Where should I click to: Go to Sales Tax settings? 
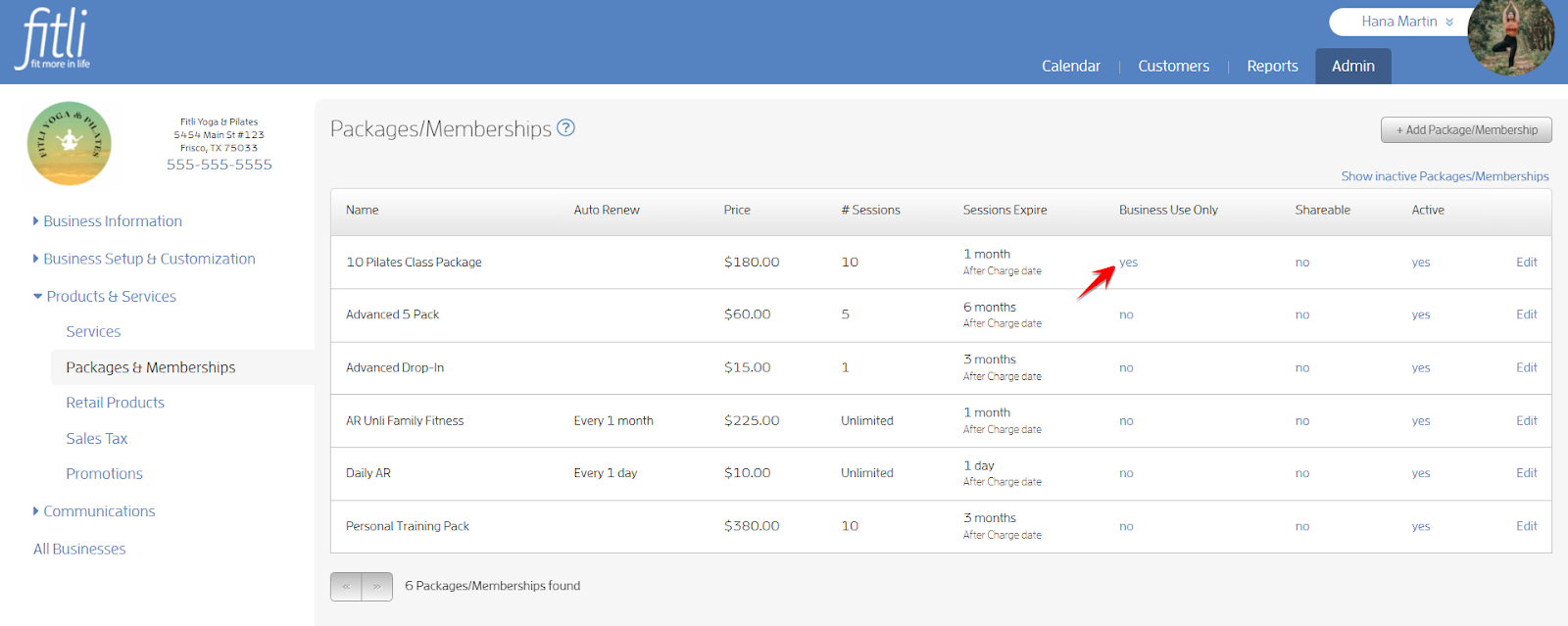point(96,439)
